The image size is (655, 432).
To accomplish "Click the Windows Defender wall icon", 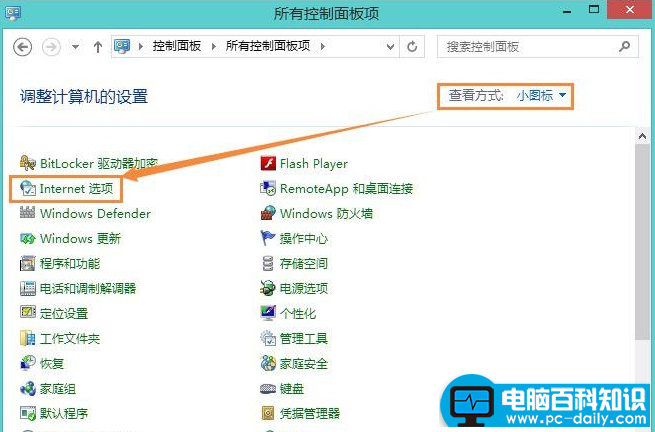I will pos(28,213).
